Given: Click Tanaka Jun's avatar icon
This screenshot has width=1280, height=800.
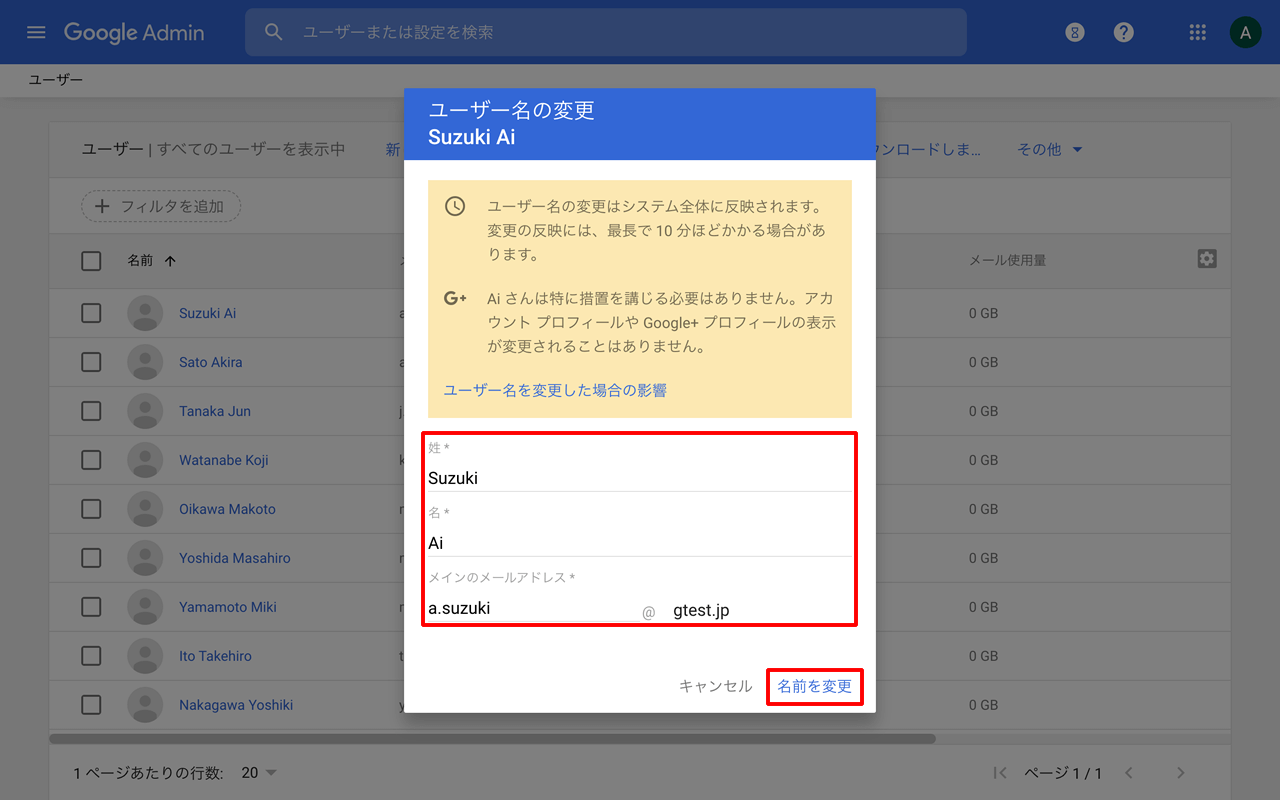Looking at the screenshot, I should tap(145, 411).
